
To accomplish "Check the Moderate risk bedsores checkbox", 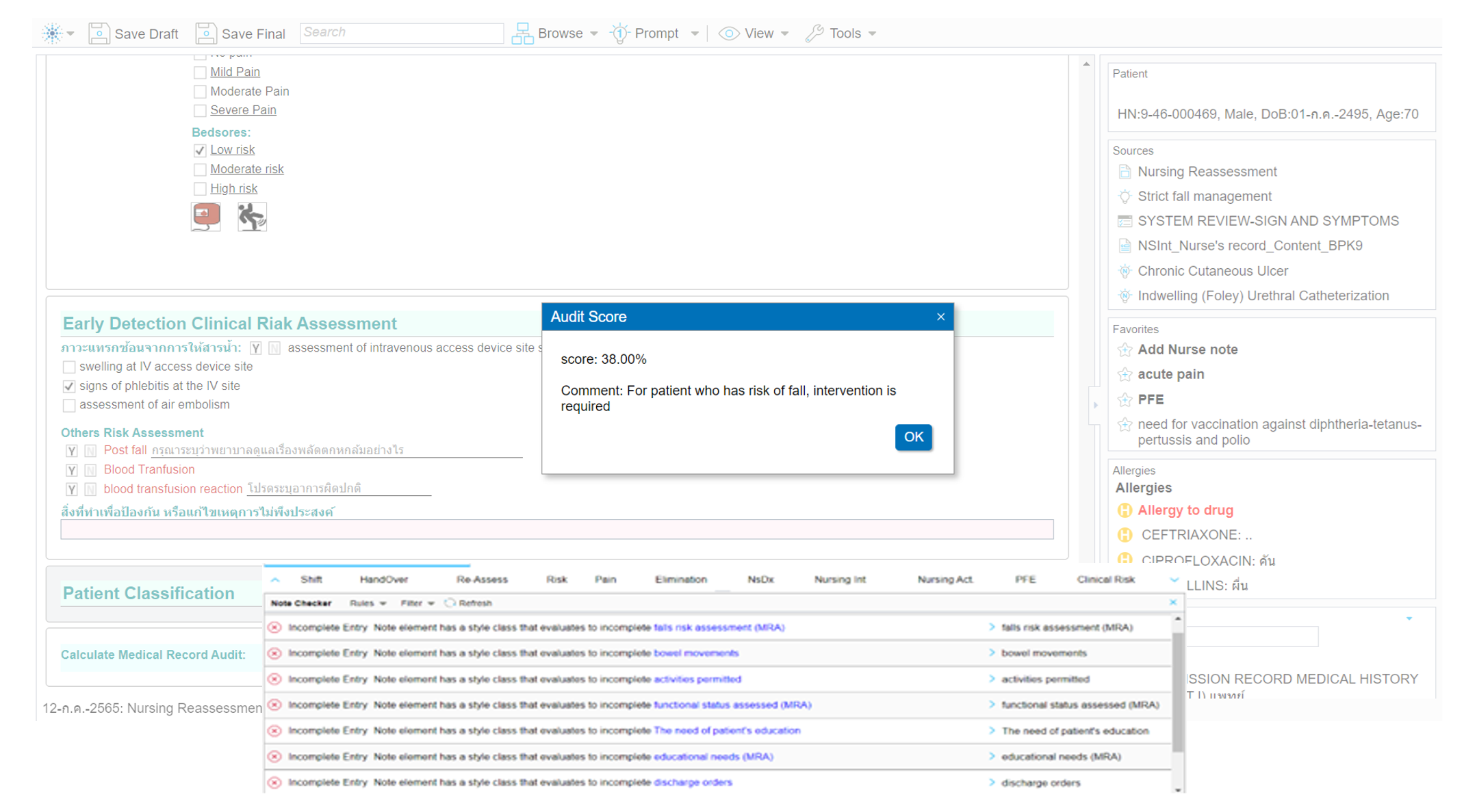I will coord(200,170).
